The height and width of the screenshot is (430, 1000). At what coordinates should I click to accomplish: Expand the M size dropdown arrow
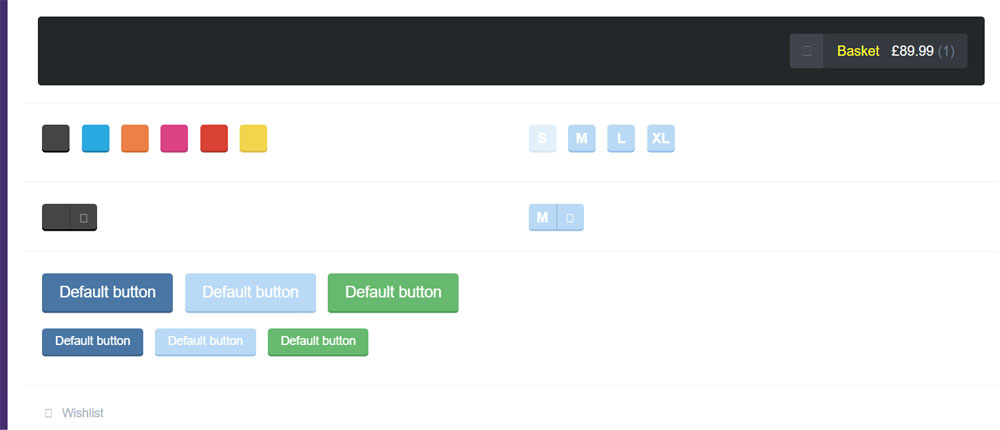(x=570, y=218)
